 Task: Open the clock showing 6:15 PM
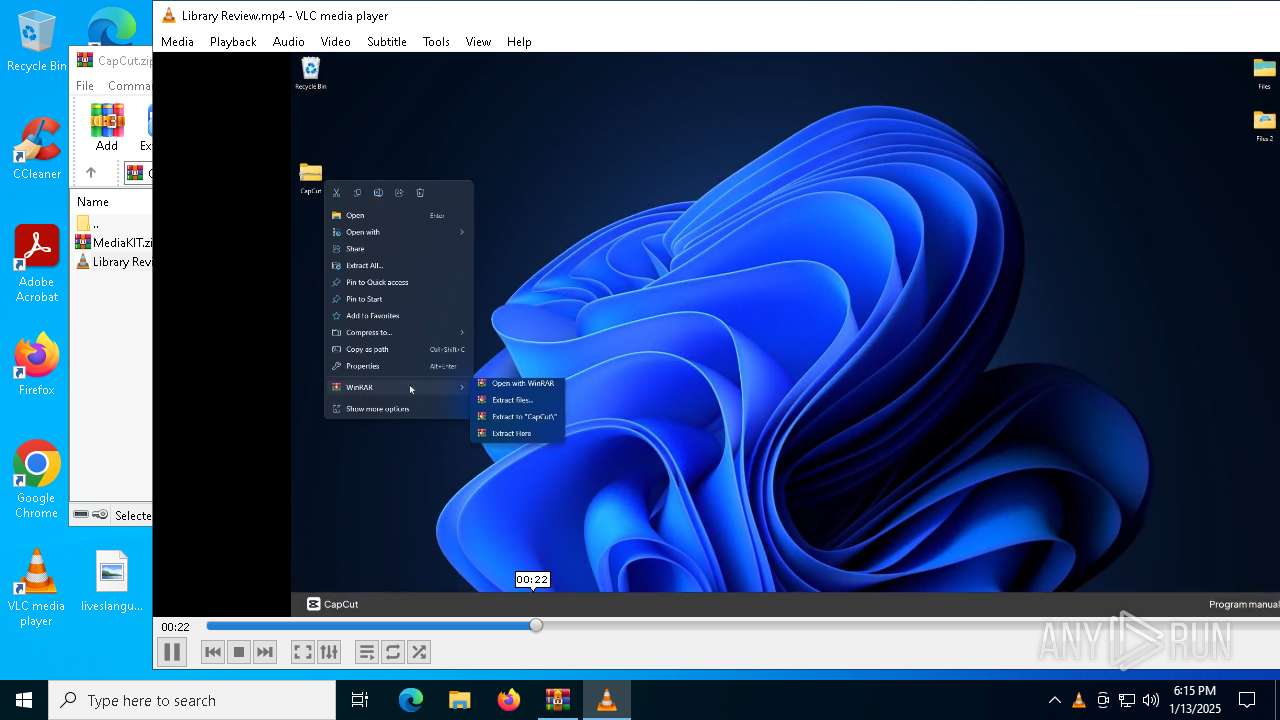coord(1195,700)
